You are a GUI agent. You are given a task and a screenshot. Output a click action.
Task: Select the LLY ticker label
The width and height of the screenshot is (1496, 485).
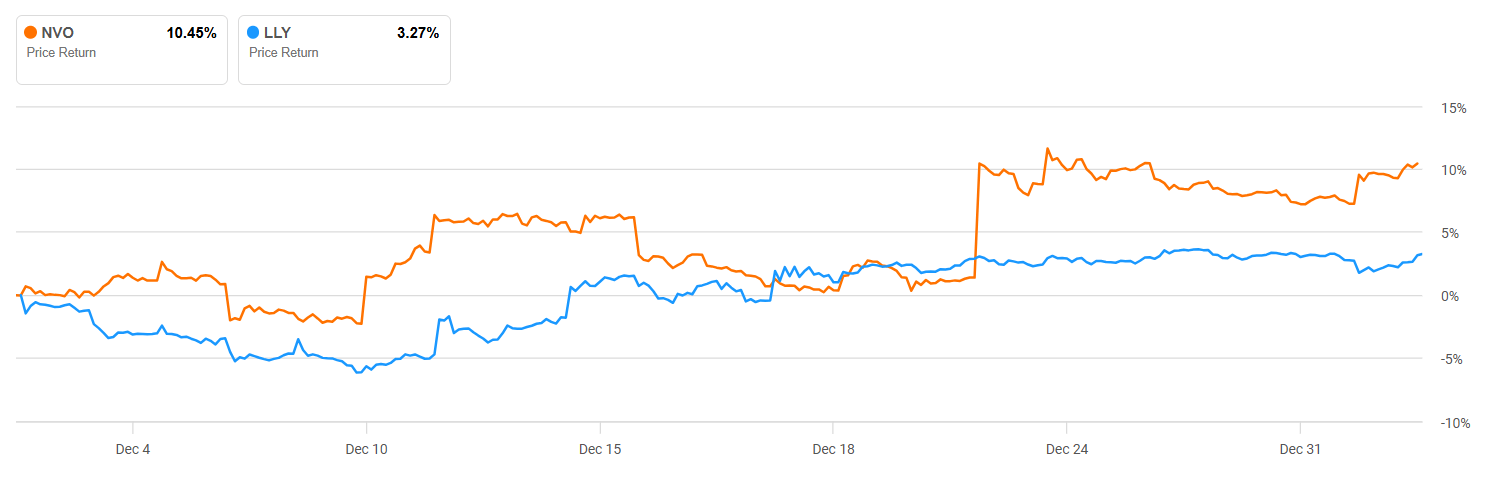click(x=278, y=33)
